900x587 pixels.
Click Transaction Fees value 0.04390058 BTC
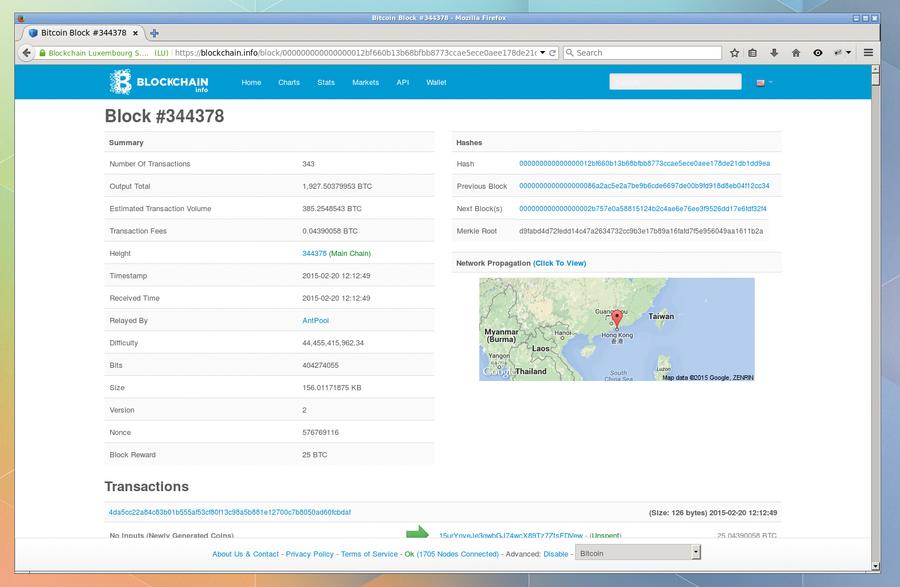tap(330, 231)
